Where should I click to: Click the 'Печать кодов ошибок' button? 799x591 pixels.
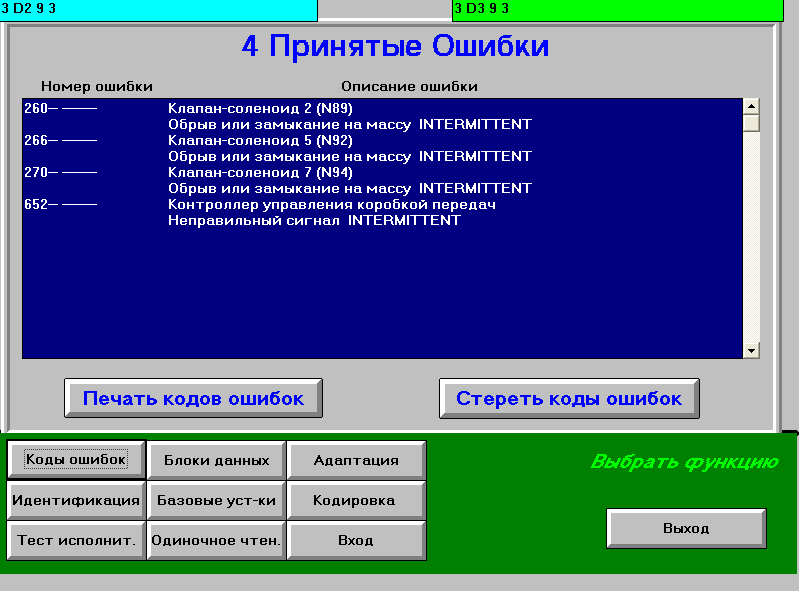(193, 398)
